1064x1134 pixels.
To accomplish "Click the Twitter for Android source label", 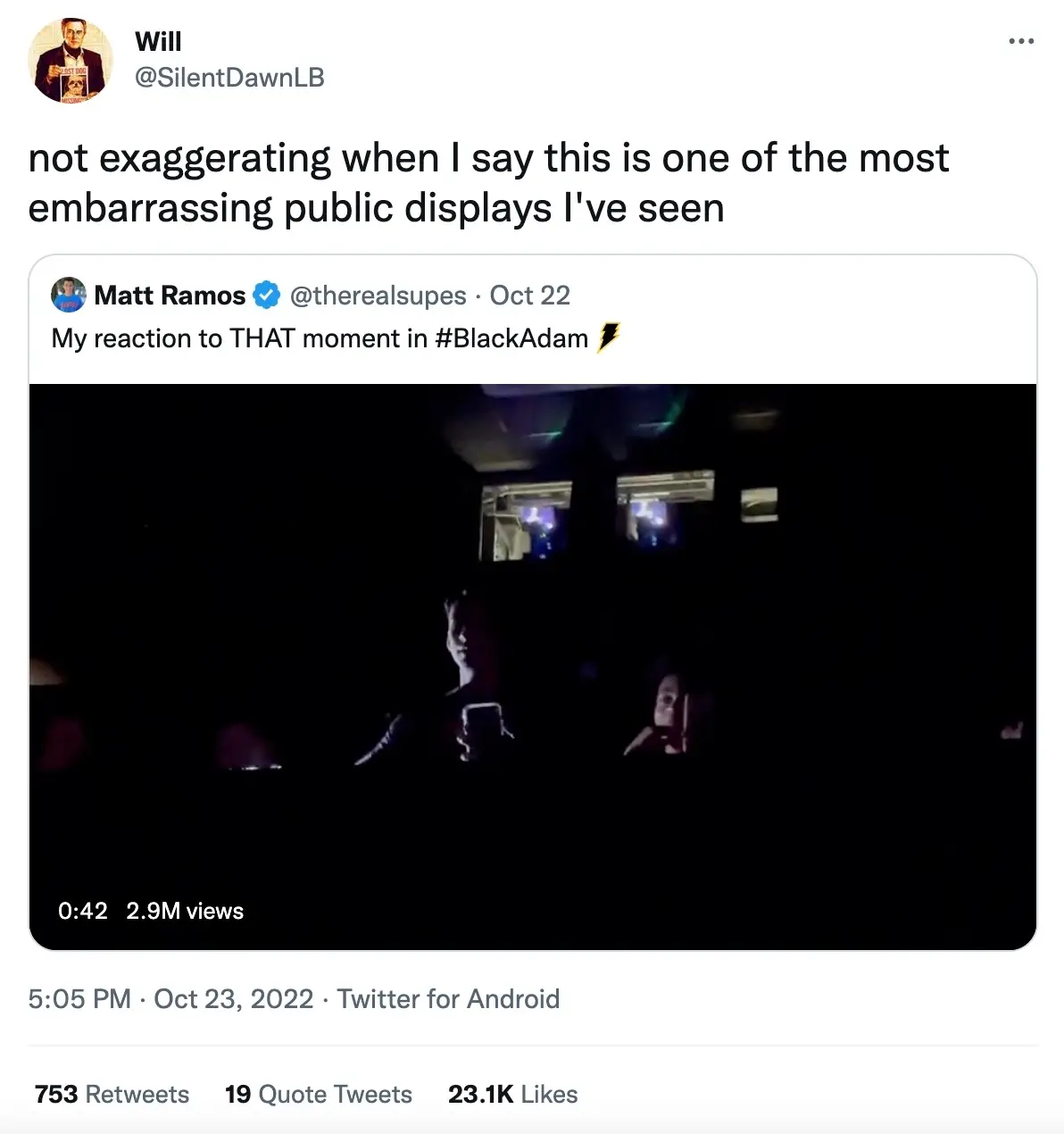I will point(448,998).
